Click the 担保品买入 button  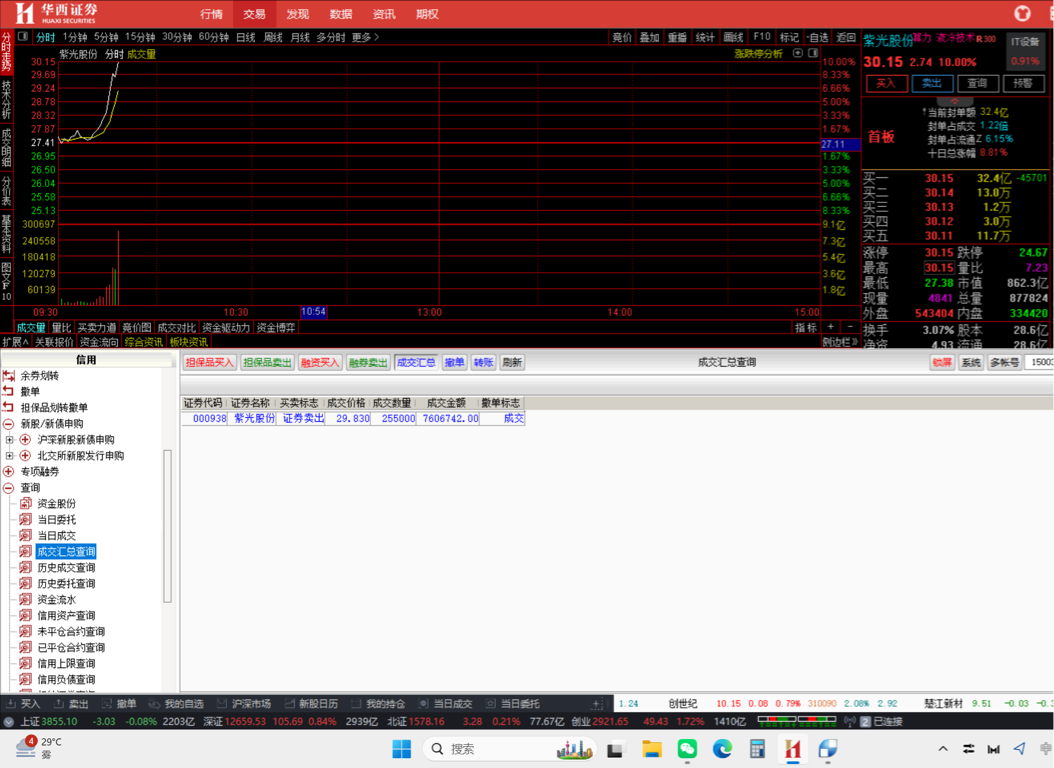tap(209, 362)
